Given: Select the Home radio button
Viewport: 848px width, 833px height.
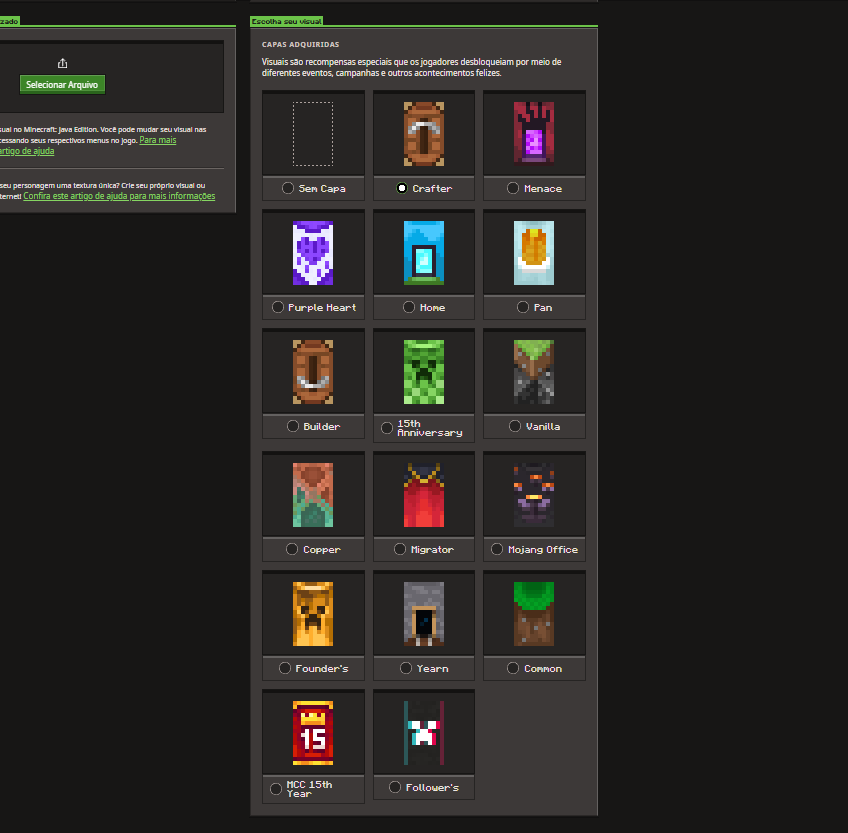Looking at the screenshot, I should pyautogui.click(x=409, y=307).
